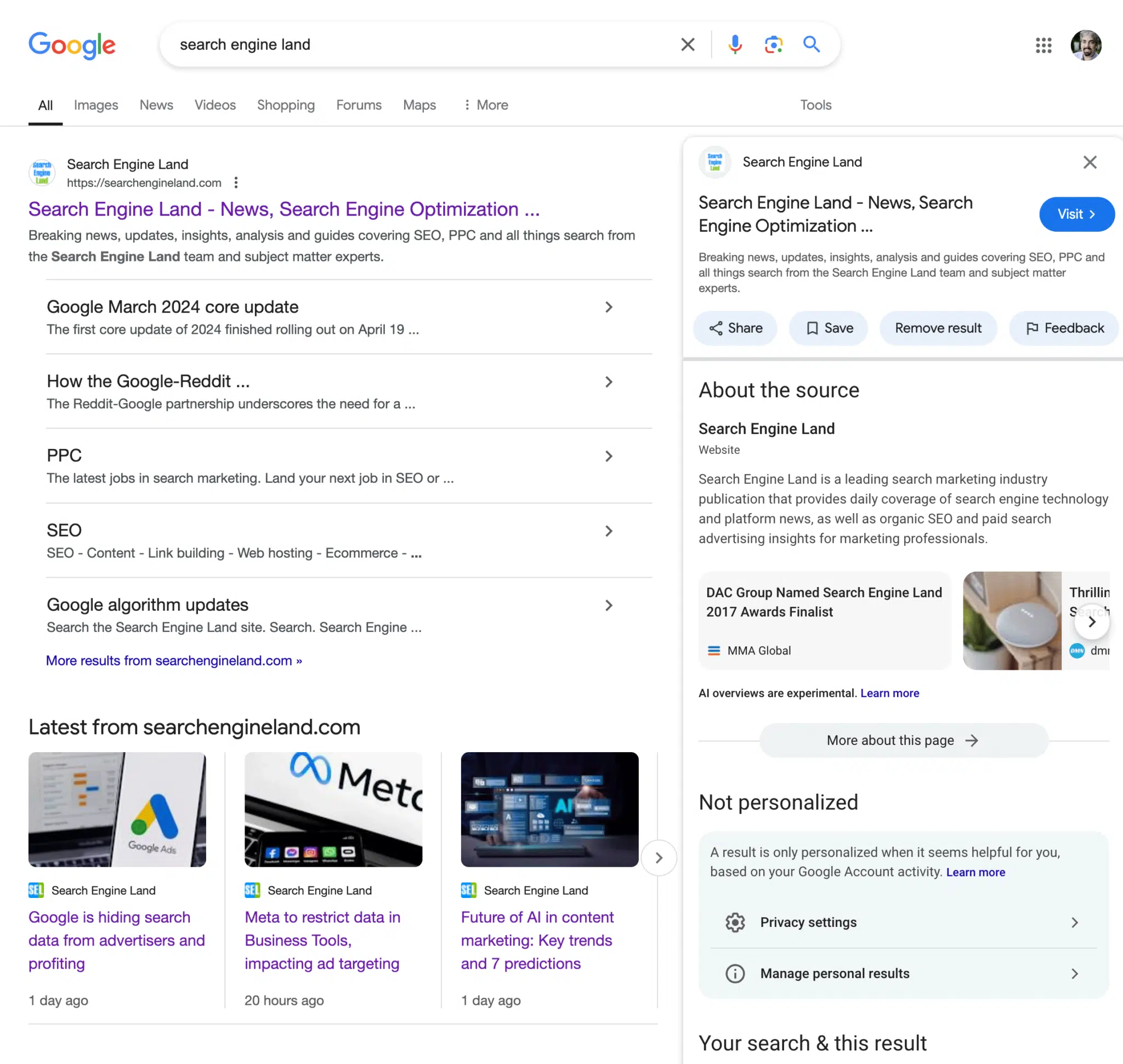Click inside the search input field

point(397,44)
